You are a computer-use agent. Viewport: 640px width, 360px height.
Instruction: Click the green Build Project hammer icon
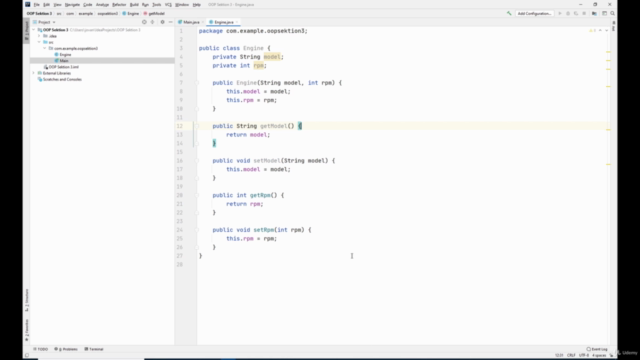pos(509,13)
